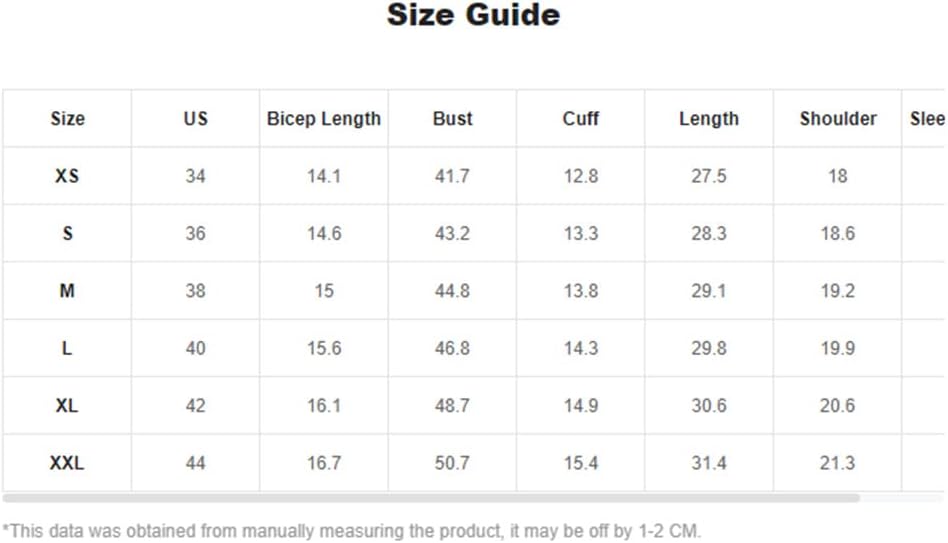This screenshot has width=948, height=543.
Task: Select the US column header
Action: pyautogui.click(x=195, y=119)
